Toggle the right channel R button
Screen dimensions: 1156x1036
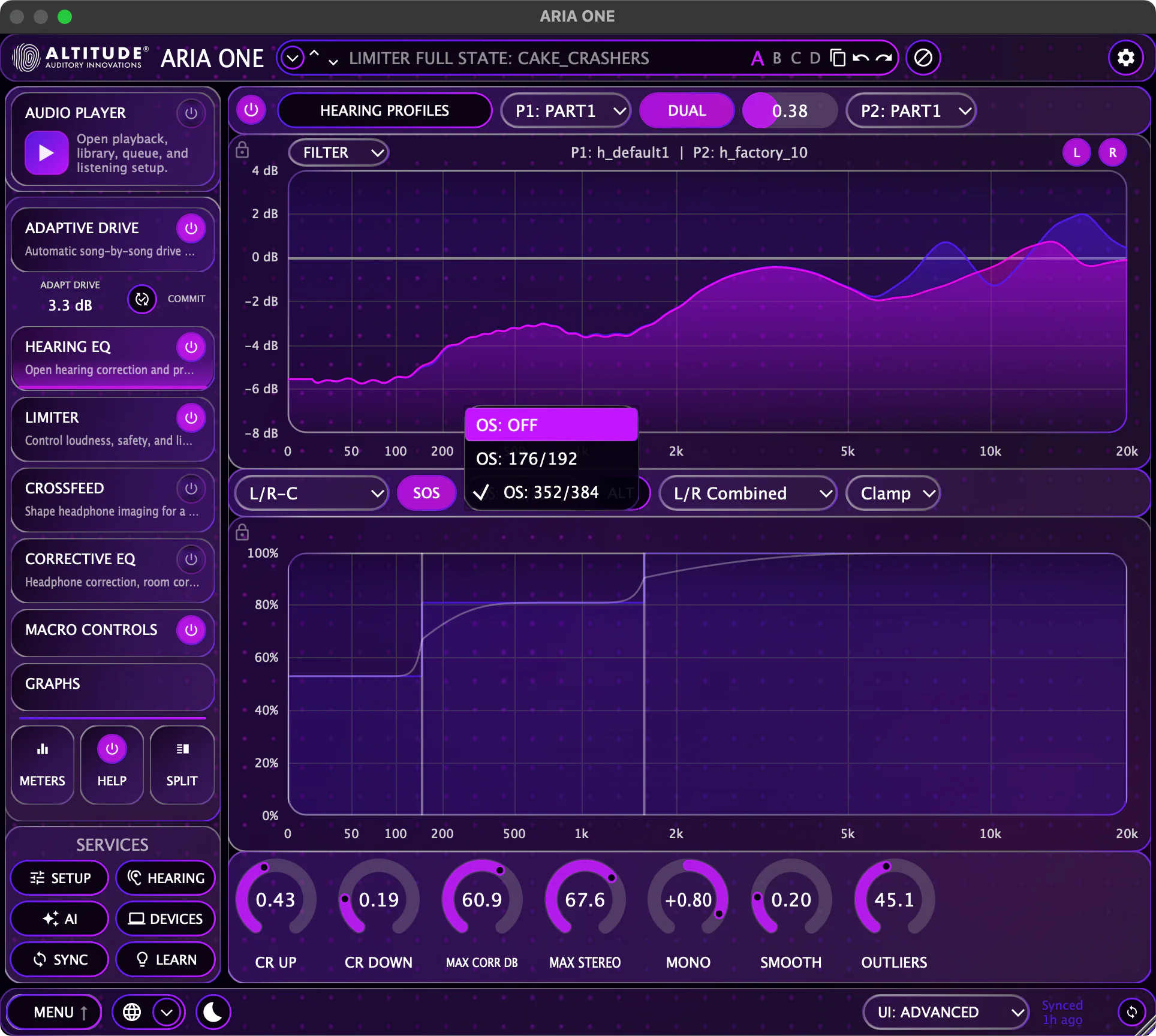click(x=1112, y=152)
